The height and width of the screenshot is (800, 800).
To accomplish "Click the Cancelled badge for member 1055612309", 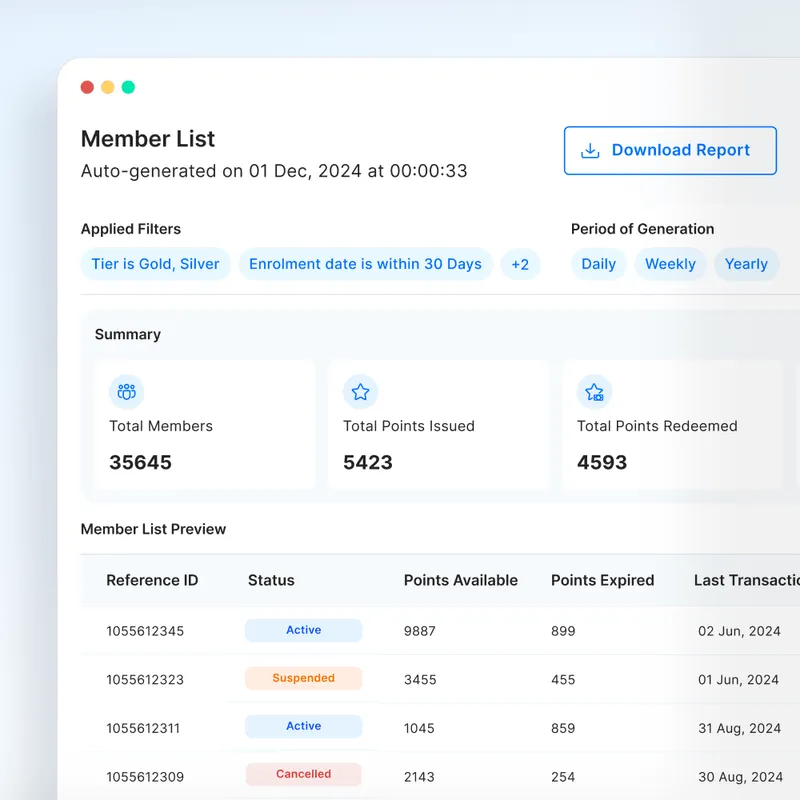I will click(303, 774).
